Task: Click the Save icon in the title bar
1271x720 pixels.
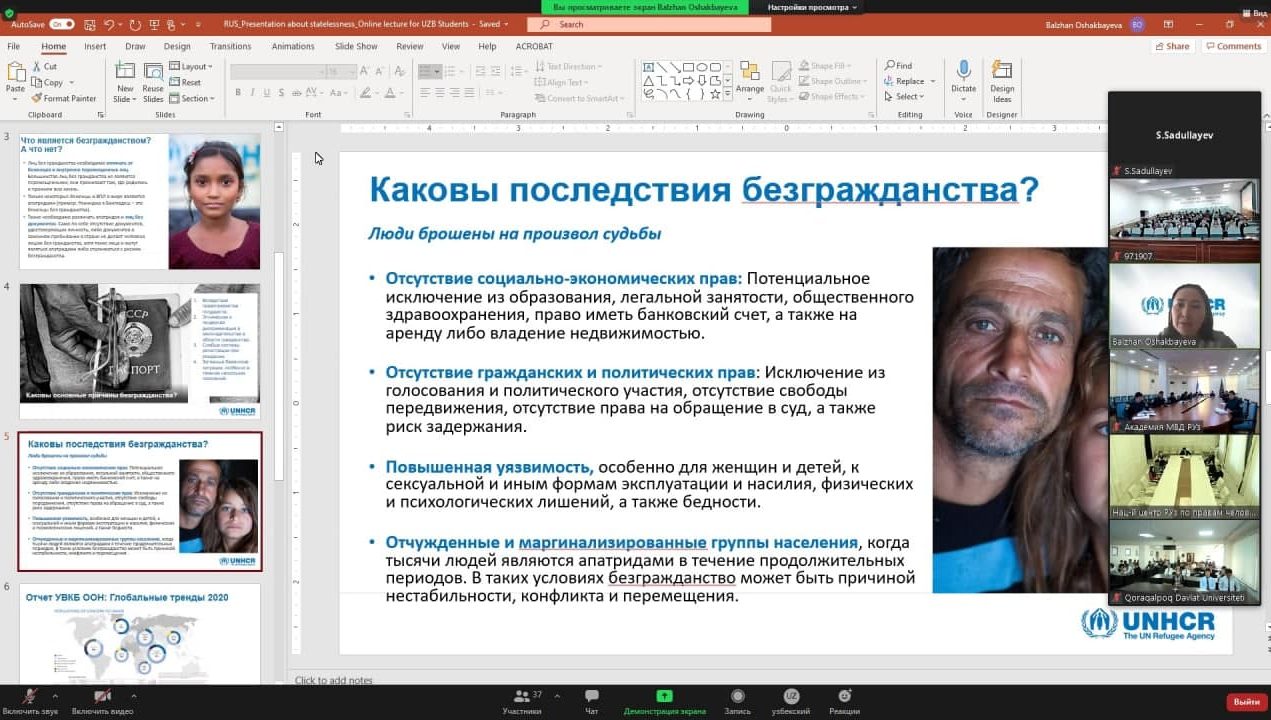Action: click(88, 24)
